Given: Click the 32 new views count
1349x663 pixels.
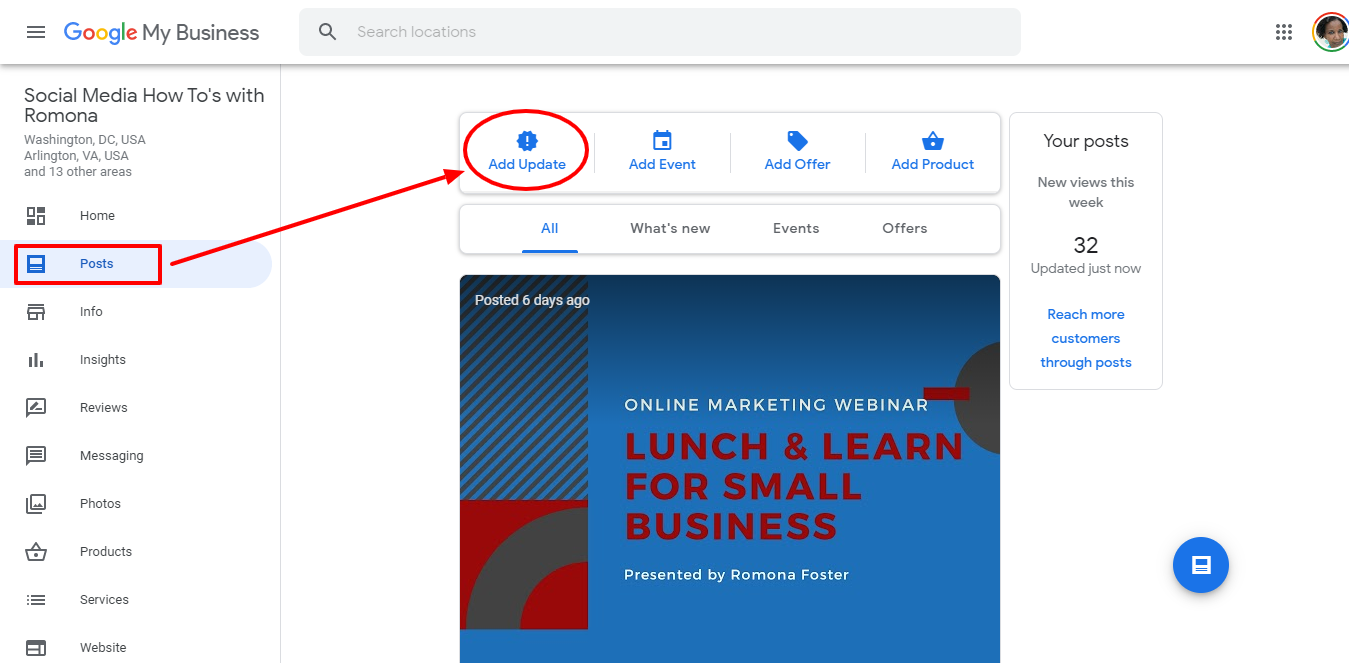Looking at the screenshot, I should point(1086,246).
